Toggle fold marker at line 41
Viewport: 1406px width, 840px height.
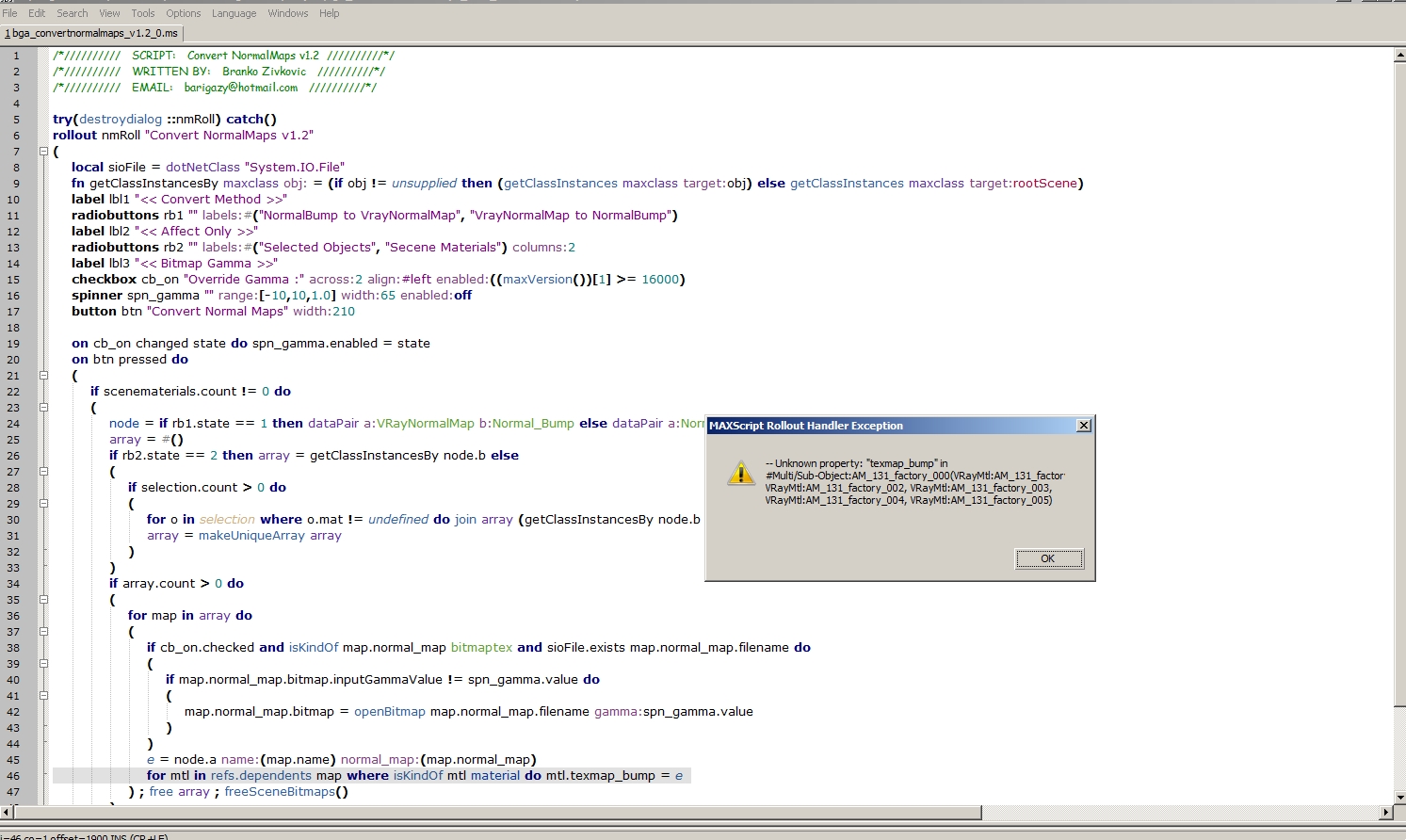click(43, 696)
